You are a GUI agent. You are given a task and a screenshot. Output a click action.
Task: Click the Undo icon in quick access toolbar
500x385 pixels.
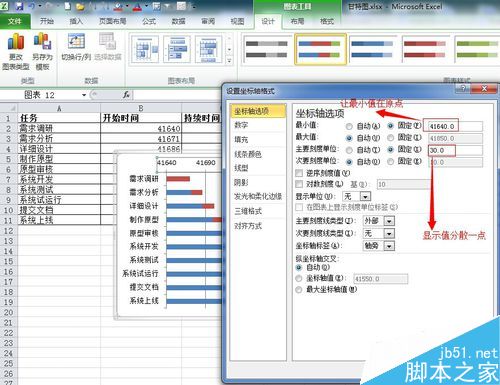[x=33, y=6]
